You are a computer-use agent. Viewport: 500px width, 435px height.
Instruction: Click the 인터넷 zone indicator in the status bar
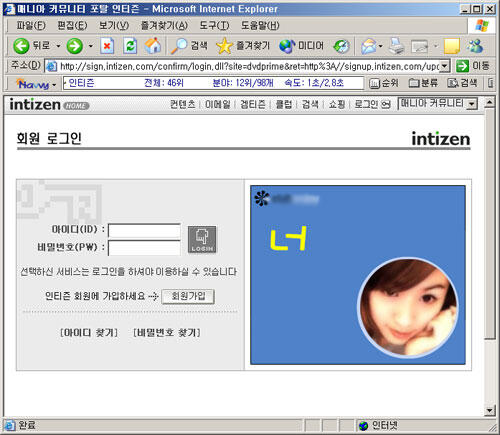tap(378, 425)
